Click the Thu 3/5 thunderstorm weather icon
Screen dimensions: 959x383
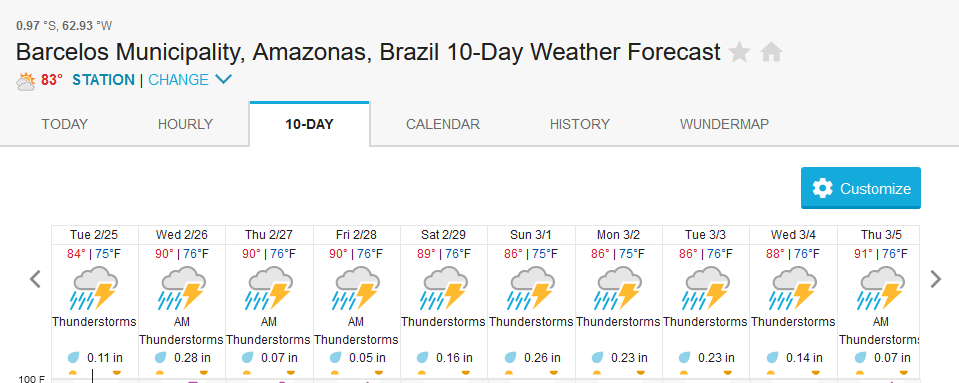881,288
